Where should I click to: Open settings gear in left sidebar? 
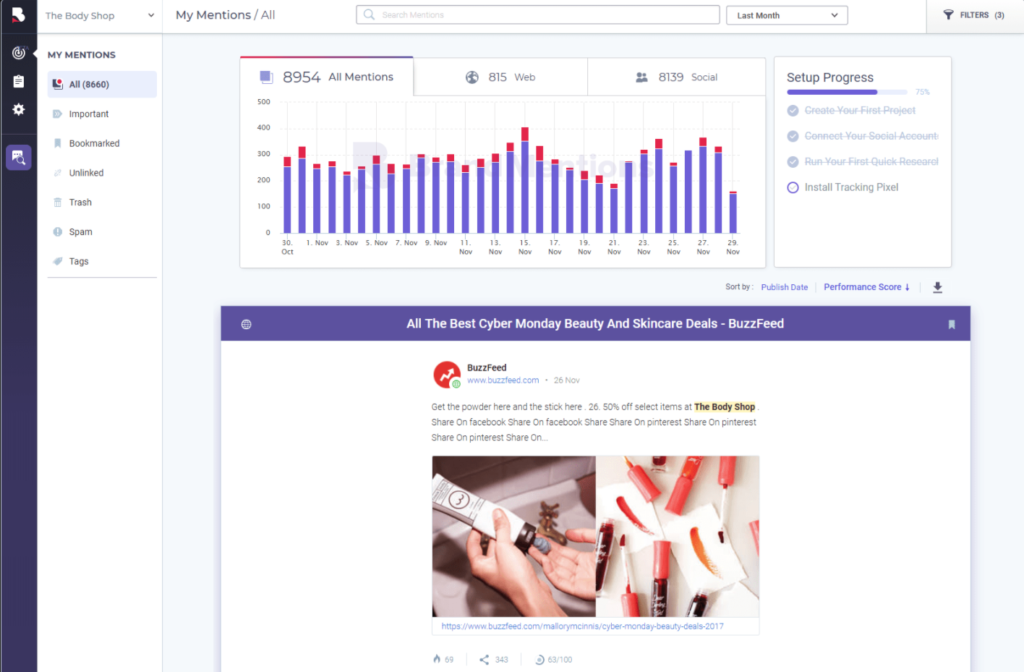[18, 109]
